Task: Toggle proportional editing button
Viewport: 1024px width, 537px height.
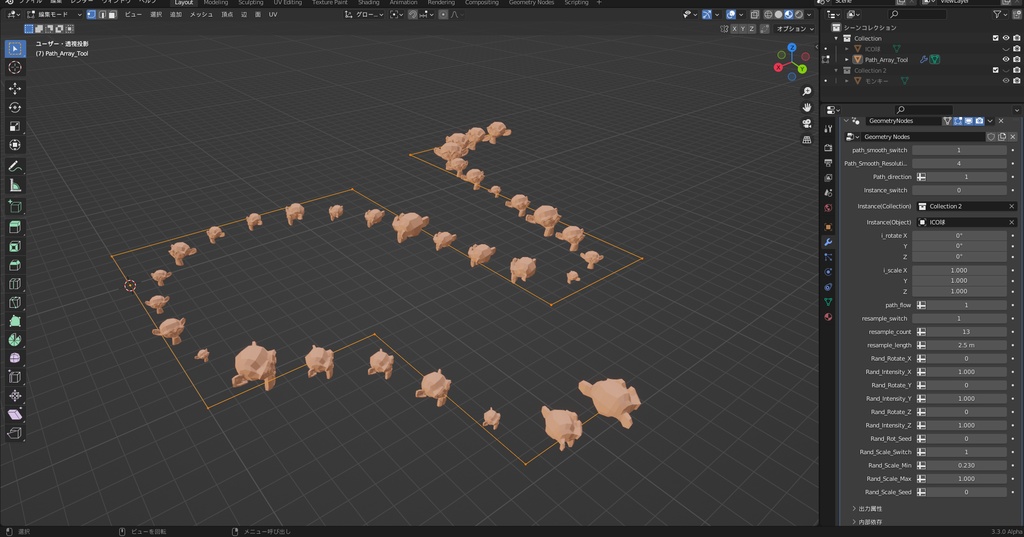Action: pyautogui.click(x=443, y=14)
